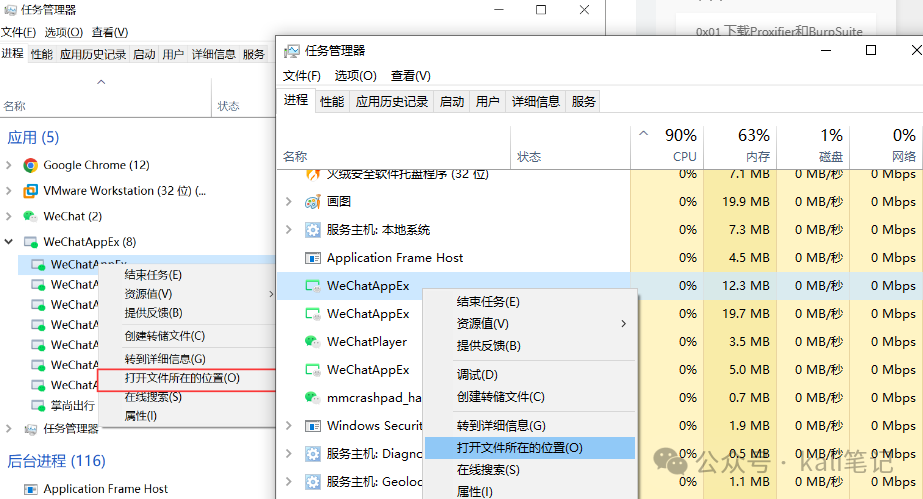Image resolution: width=923 pixels, height=499 pixels.
Task: Click the WeChatAppEx (8) group icon
Action: [31, 242]
